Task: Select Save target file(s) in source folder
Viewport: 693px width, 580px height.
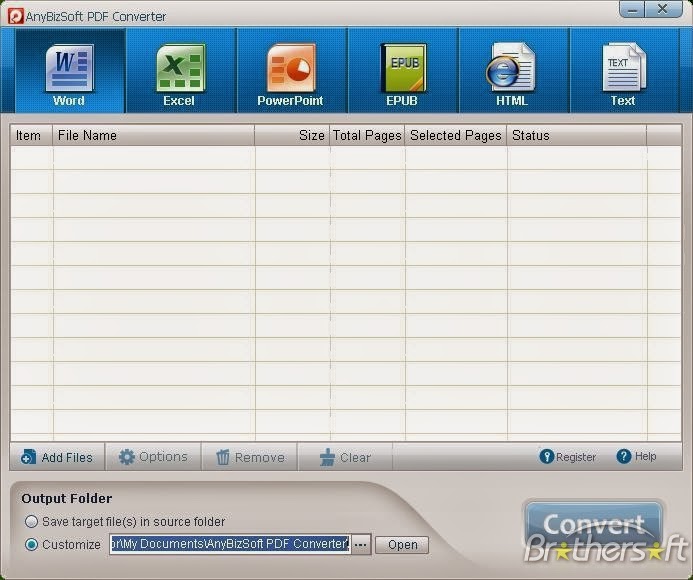Action: (x=31, y=522)
